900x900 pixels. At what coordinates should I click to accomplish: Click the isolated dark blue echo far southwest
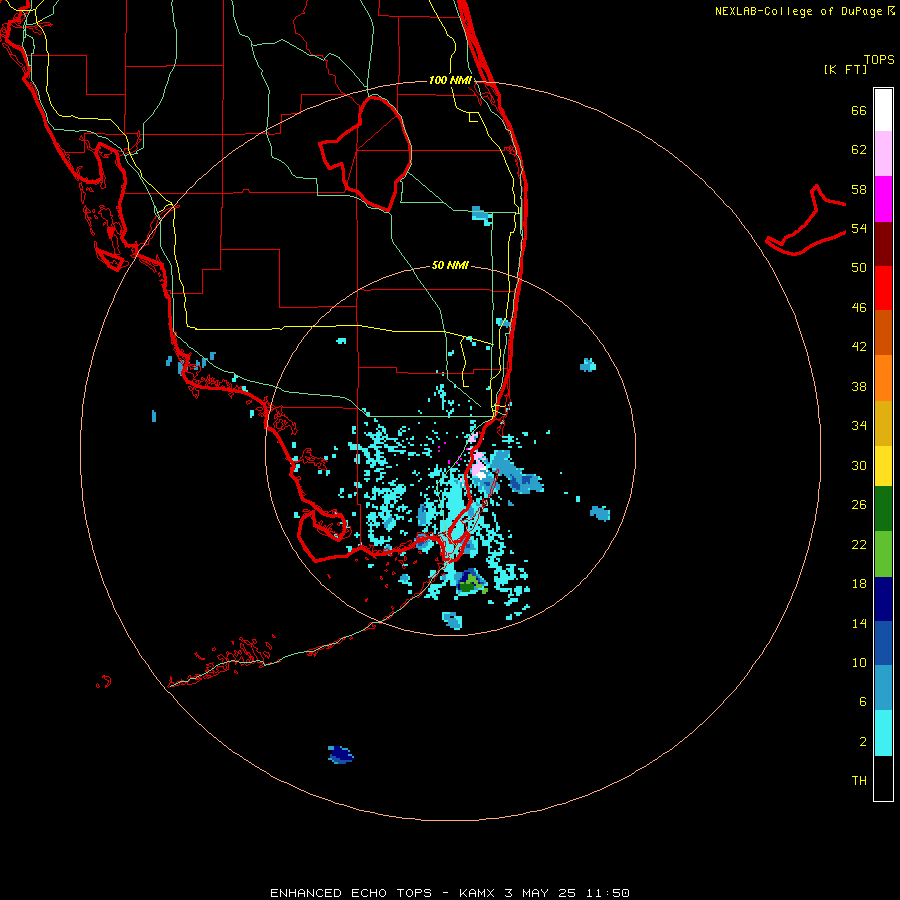[x=341, y=754]
